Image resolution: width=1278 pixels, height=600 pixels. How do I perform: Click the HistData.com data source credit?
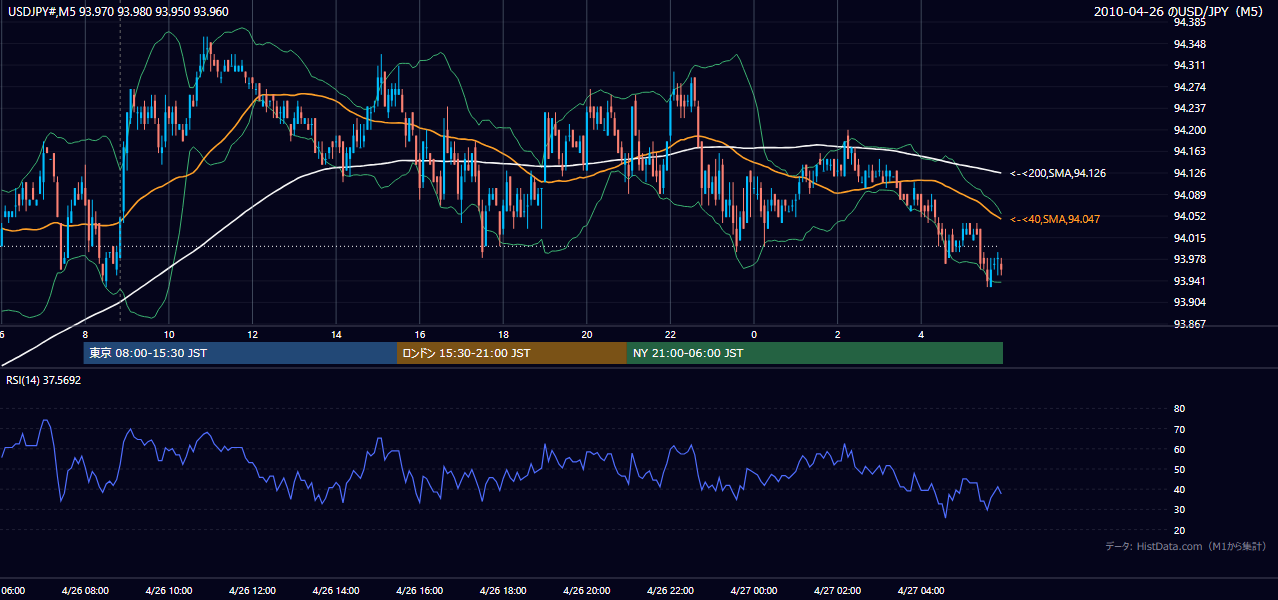(x=1186, y=546)
